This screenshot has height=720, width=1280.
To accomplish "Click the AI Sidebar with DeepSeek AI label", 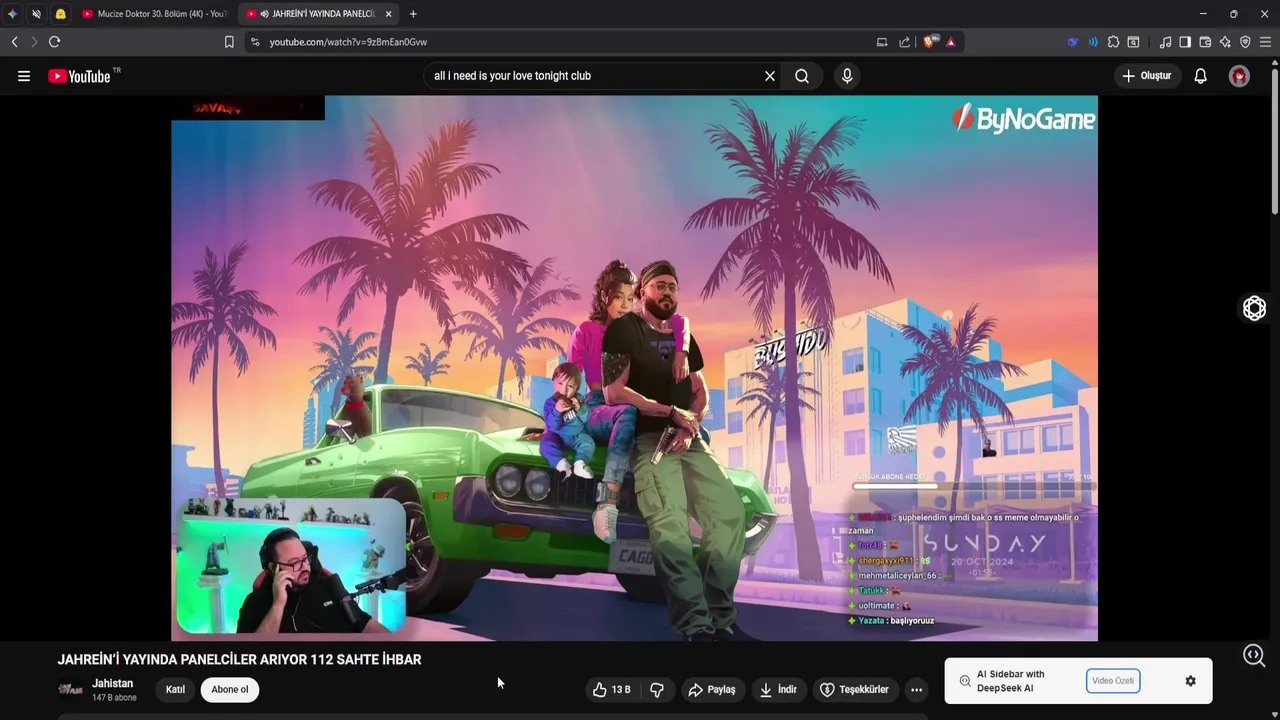I will tap(1010, 681).
